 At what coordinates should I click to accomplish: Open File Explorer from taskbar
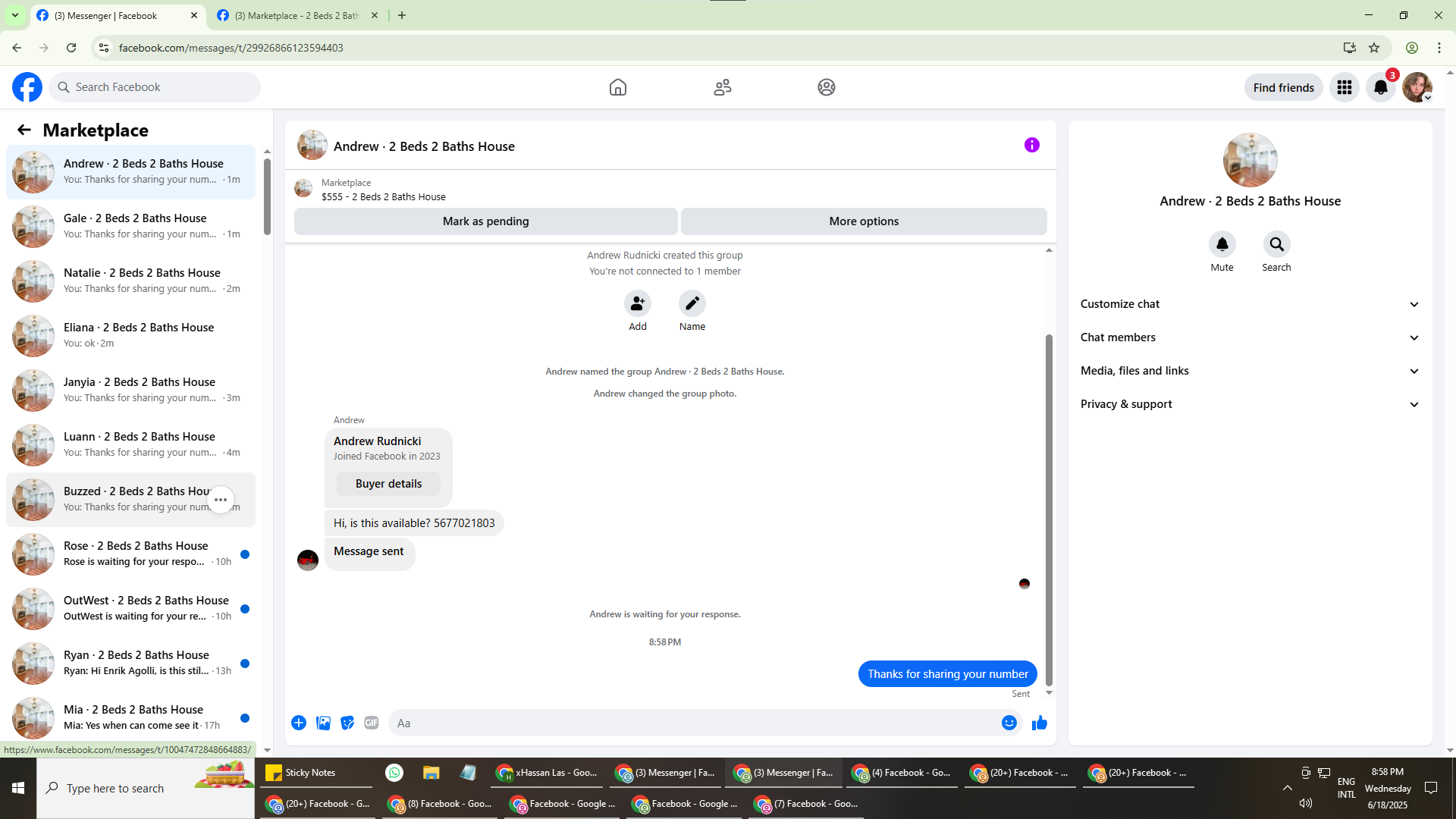point(431,773)
